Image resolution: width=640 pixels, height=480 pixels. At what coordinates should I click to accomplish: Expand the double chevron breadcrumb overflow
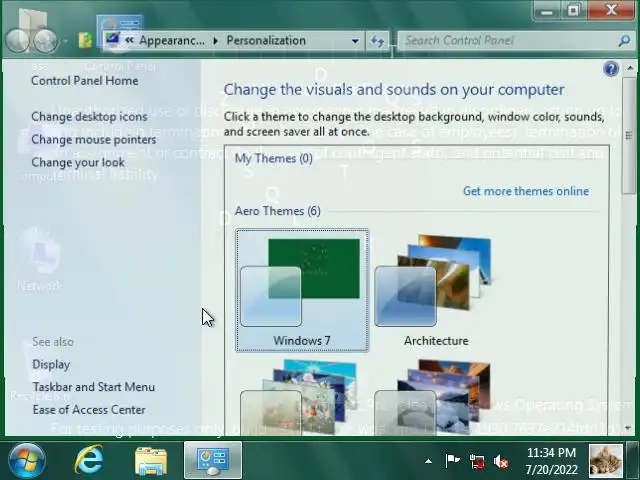pos(129,40)
